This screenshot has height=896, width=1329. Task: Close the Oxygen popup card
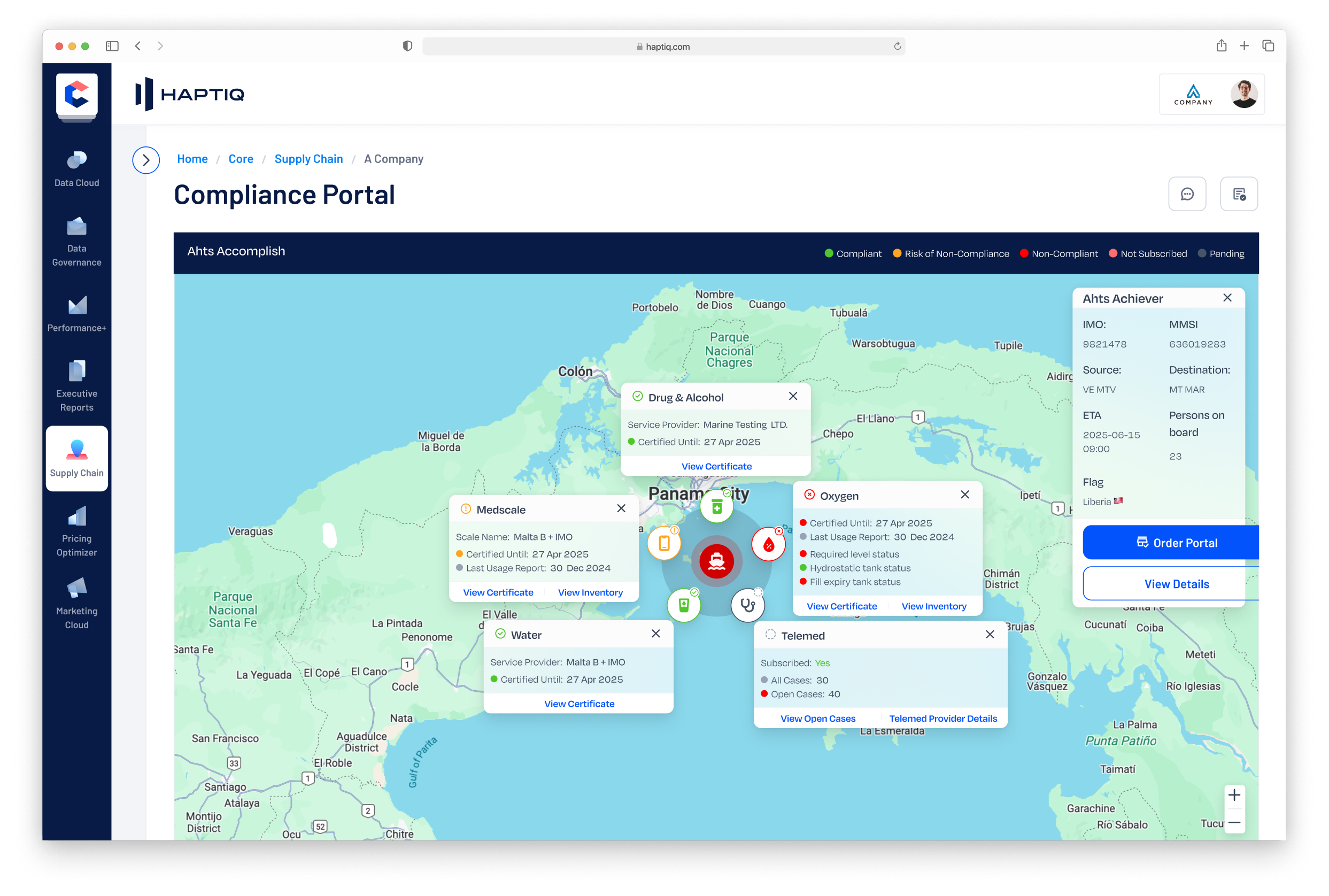[x=964, y=495]
